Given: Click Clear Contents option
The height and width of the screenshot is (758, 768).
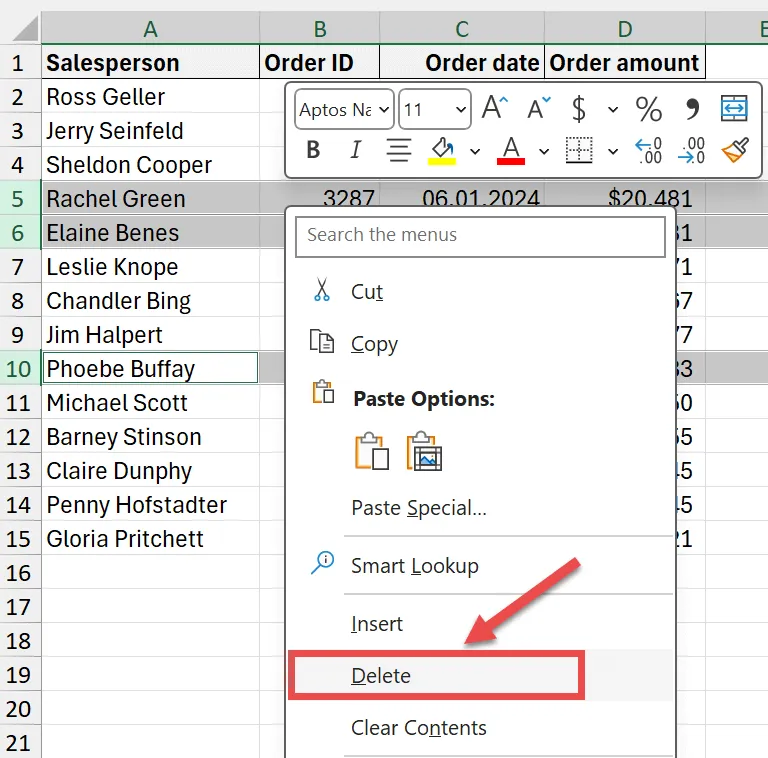Looking at the screenshot, I should coord(419,728).
